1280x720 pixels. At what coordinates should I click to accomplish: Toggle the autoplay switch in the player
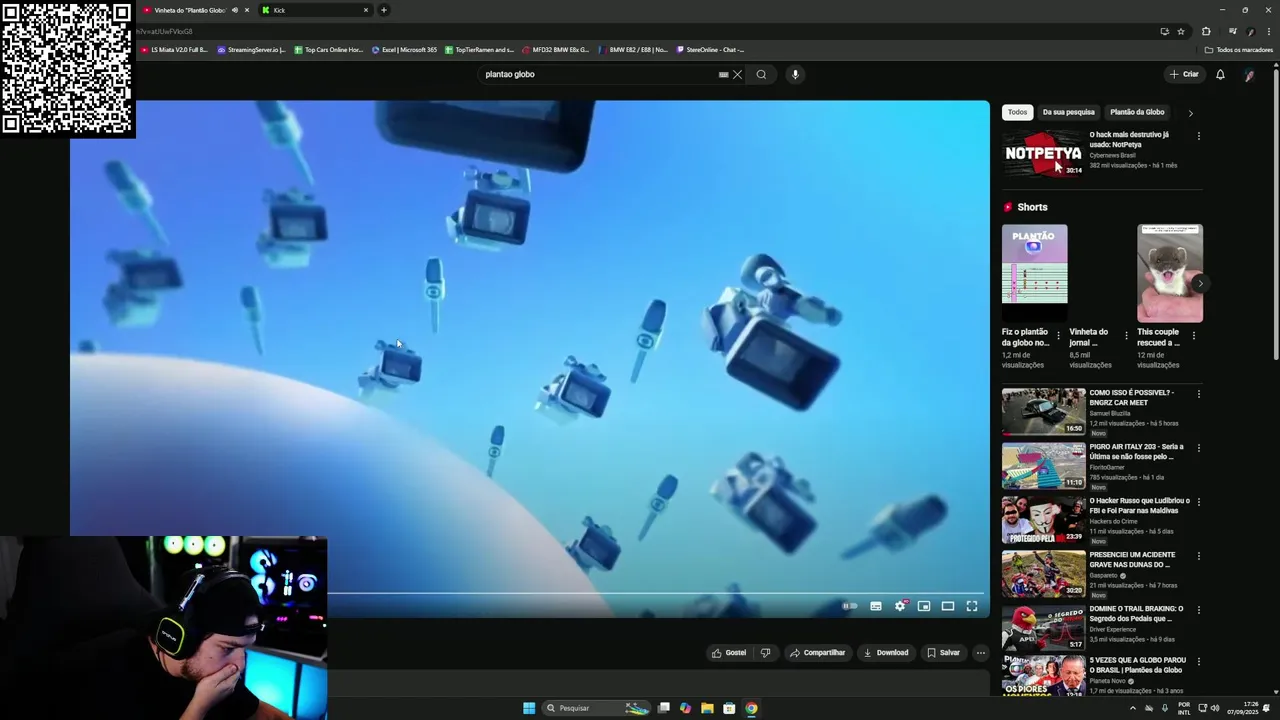[850, 606]
